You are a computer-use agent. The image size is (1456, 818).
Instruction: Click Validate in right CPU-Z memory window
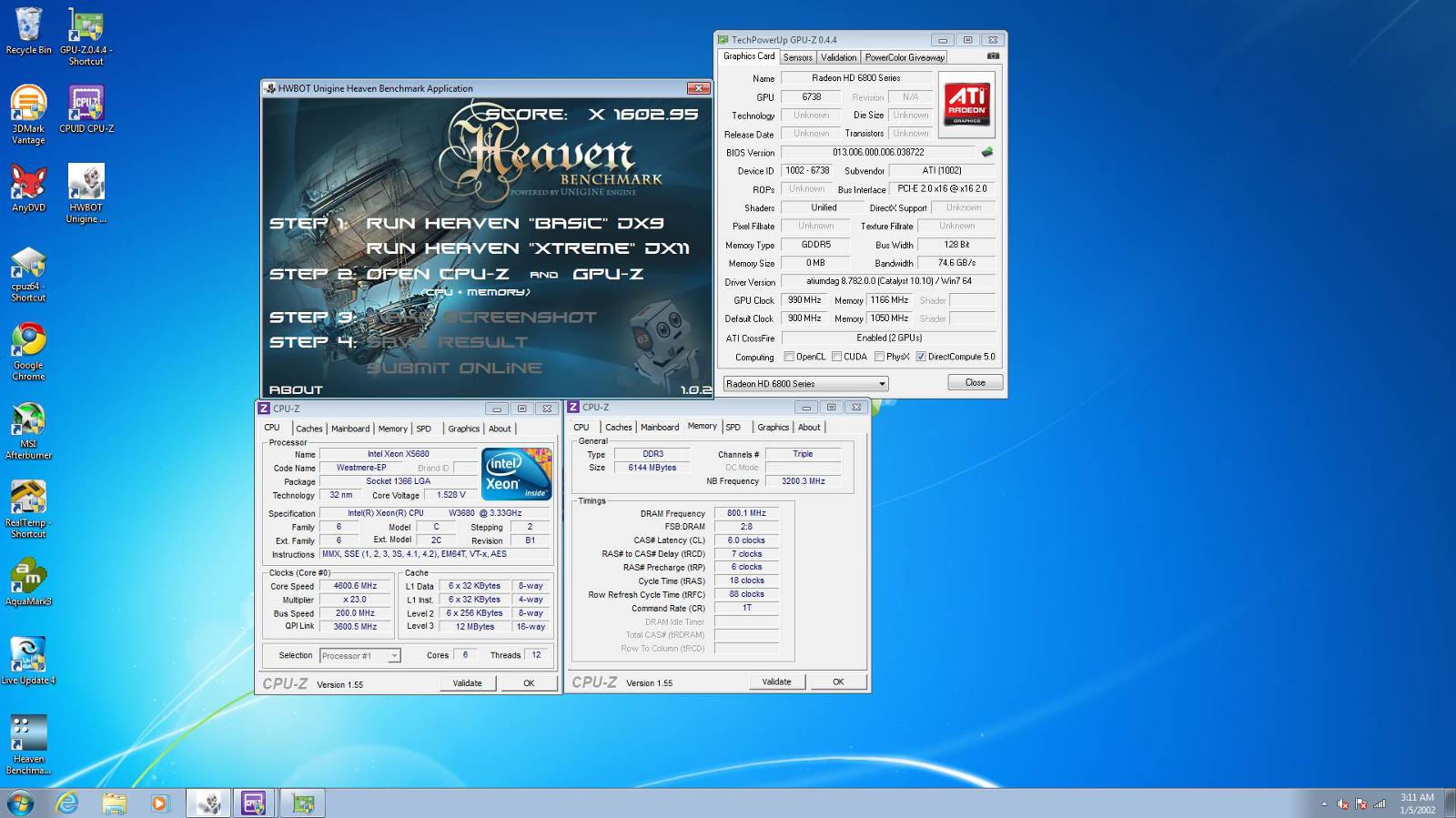pyautogui.click(x=776, y=682)
